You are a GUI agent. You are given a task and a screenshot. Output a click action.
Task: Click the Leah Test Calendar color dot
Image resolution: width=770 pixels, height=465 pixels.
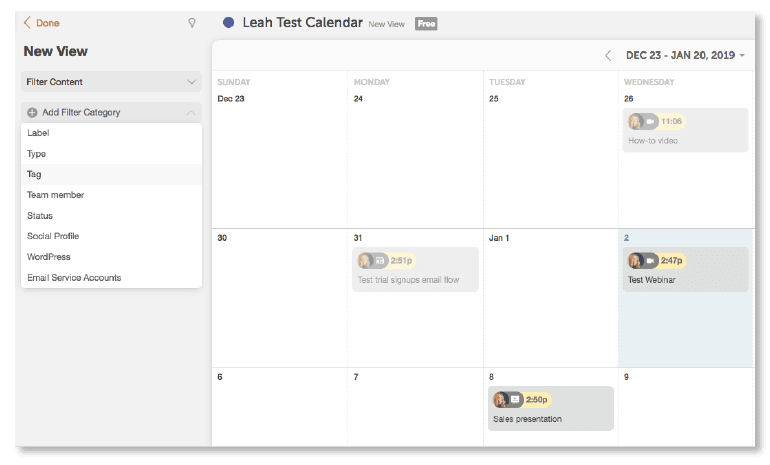[x=229, y=22]
